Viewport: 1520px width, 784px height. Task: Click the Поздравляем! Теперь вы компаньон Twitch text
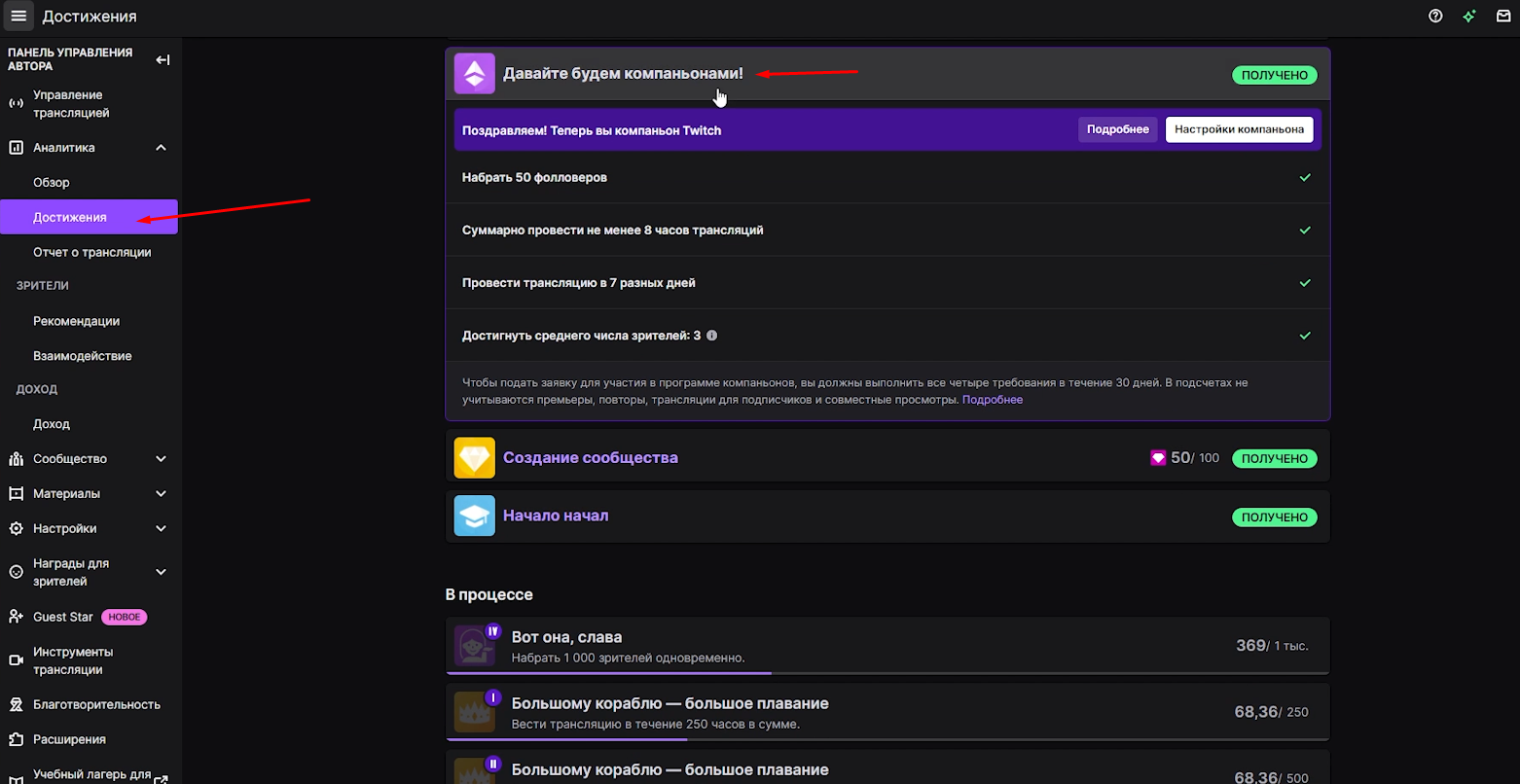[x=592, y=130]
